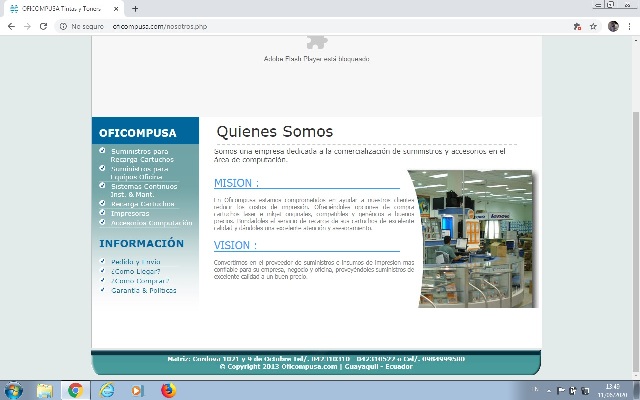
Task: Open the Chrome profile avatar
Action: click(613, 27)
